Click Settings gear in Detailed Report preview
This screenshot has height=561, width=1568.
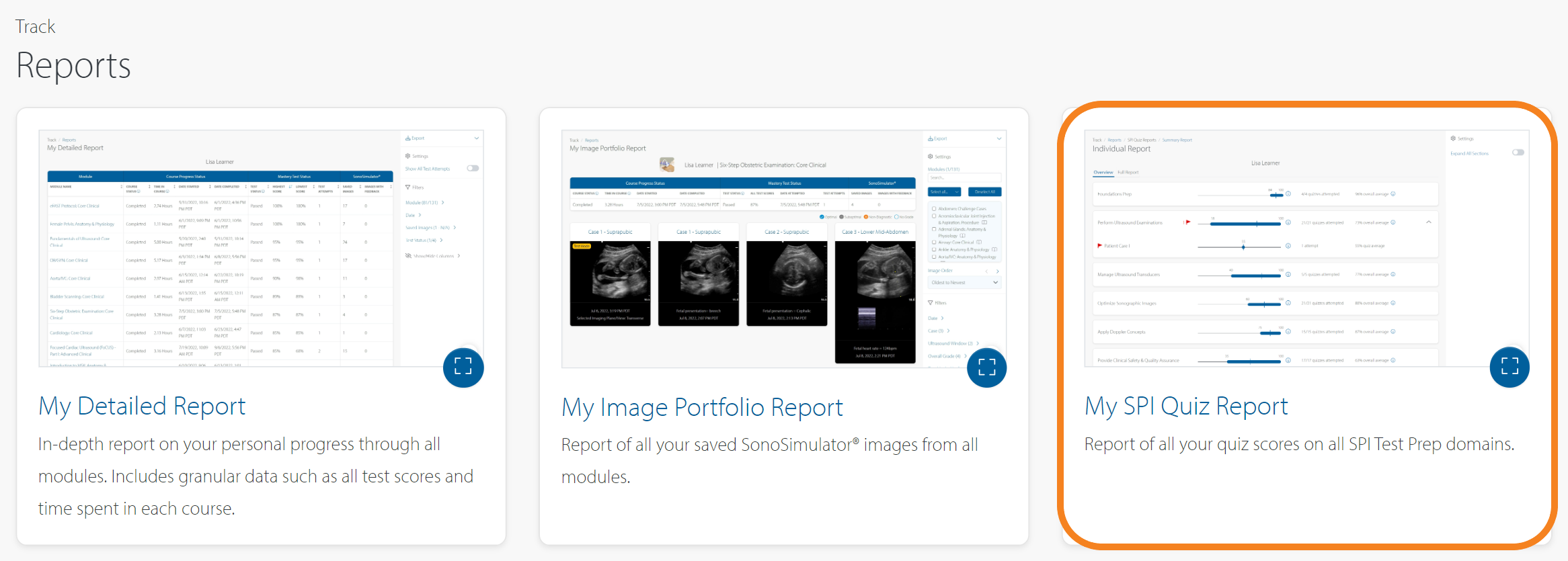(x=408, y=156)
